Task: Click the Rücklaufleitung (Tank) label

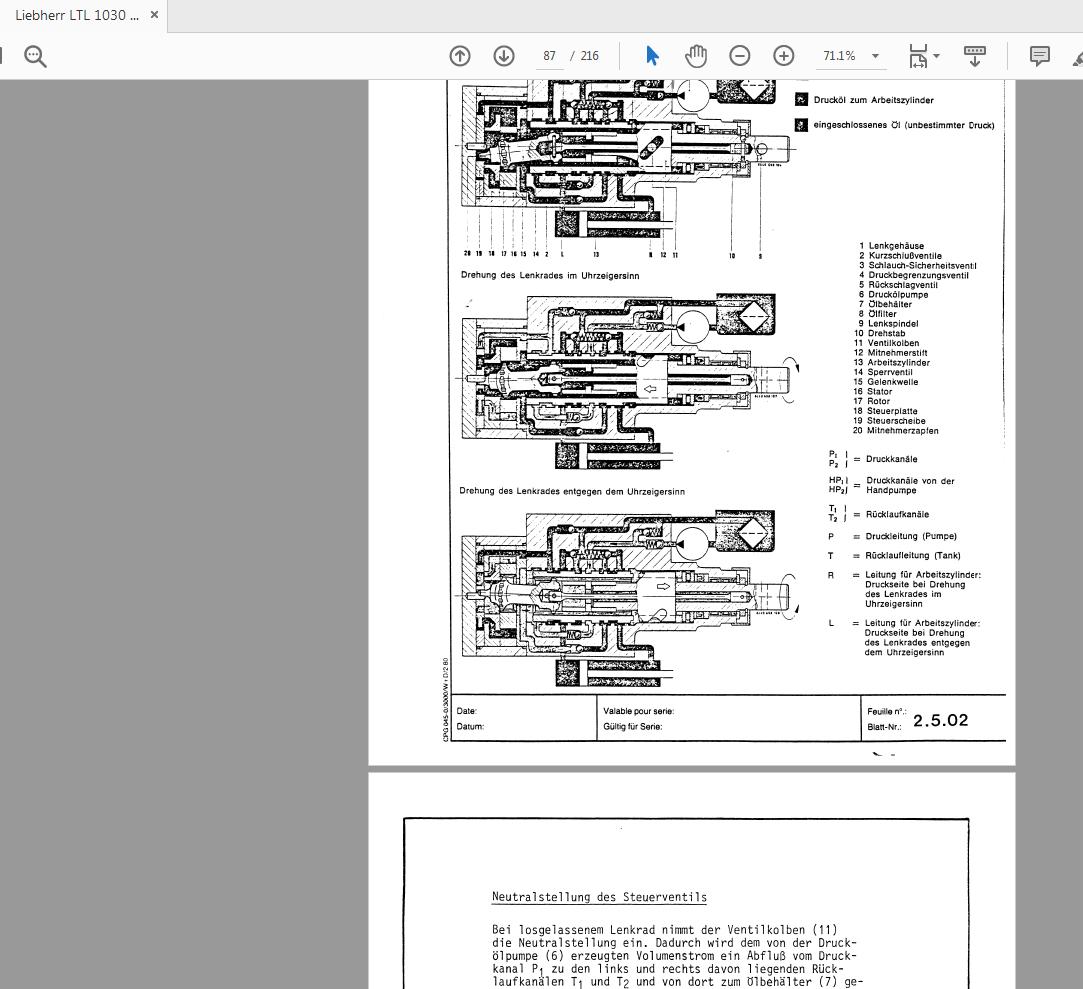Action: (x=912, y=555)
